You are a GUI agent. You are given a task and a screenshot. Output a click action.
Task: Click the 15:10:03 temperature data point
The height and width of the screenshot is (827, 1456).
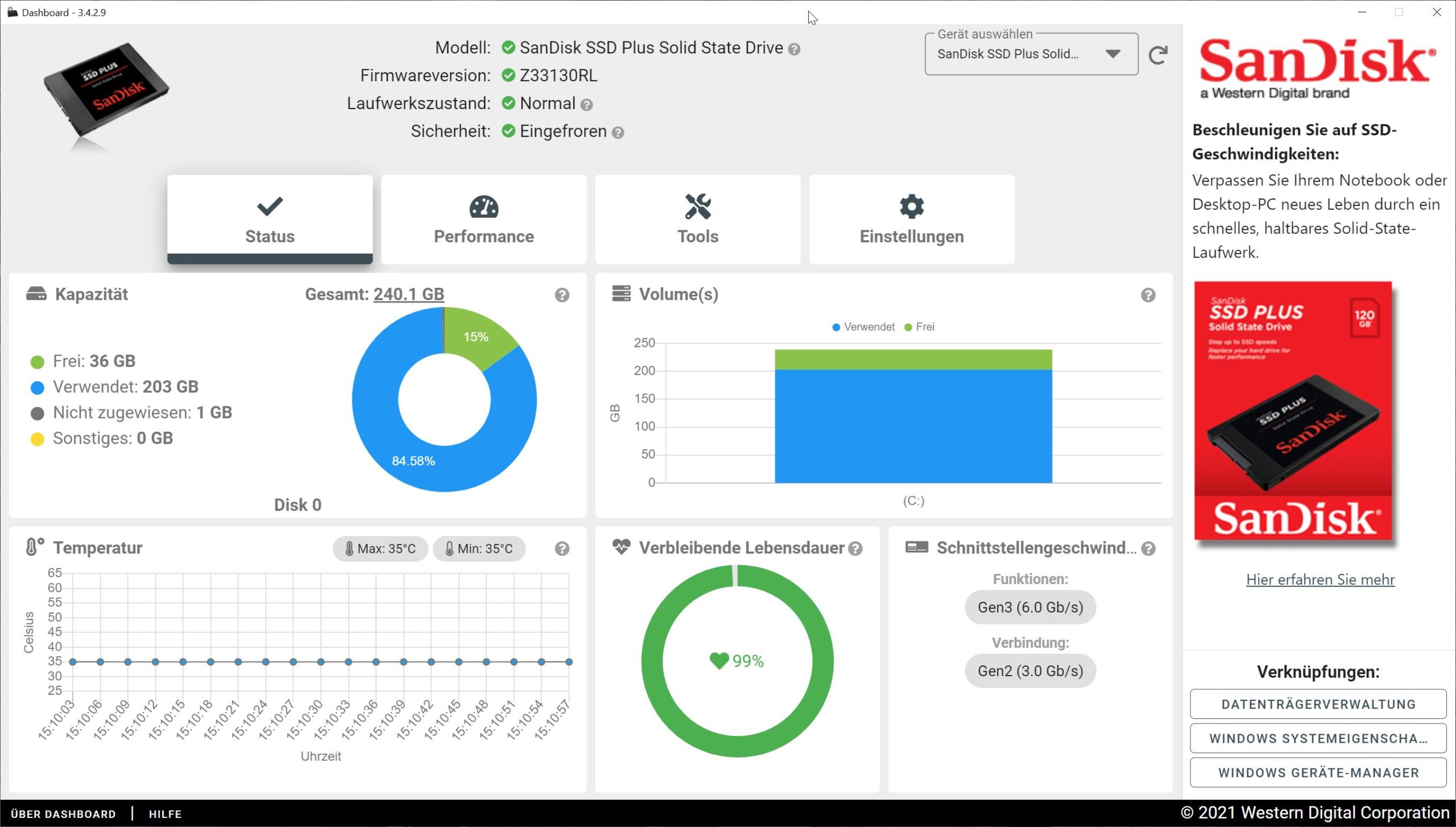click(x=73, y=661)
